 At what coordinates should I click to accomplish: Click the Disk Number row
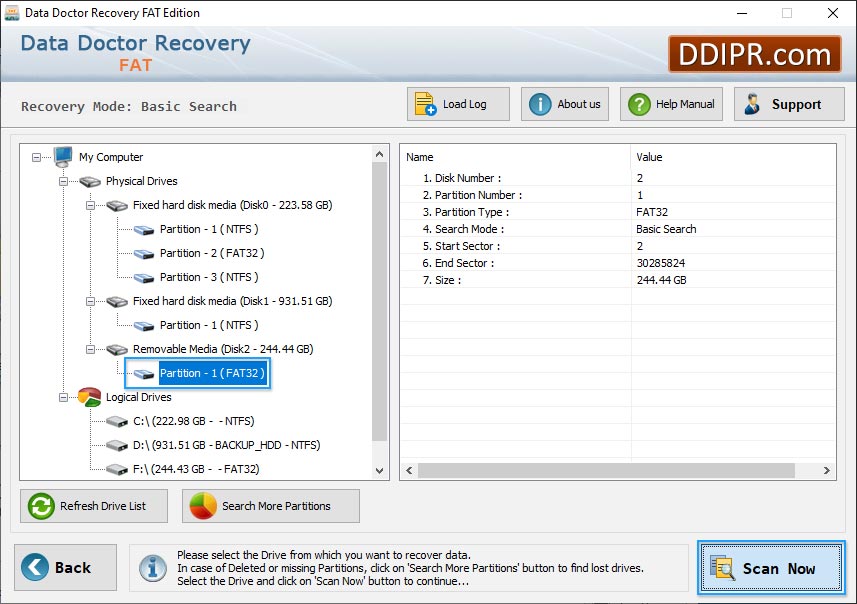(618, 178)
